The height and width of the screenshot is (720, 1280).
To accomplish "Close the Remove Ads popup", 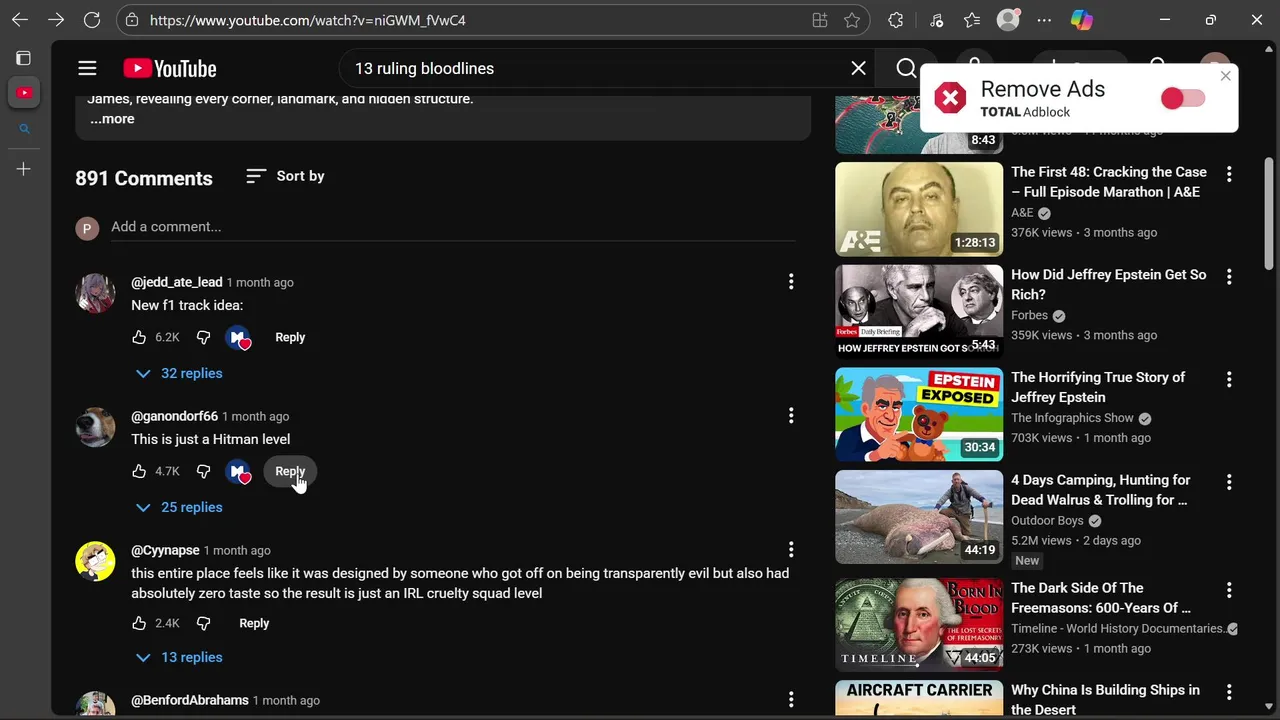I will [1225, 76].
